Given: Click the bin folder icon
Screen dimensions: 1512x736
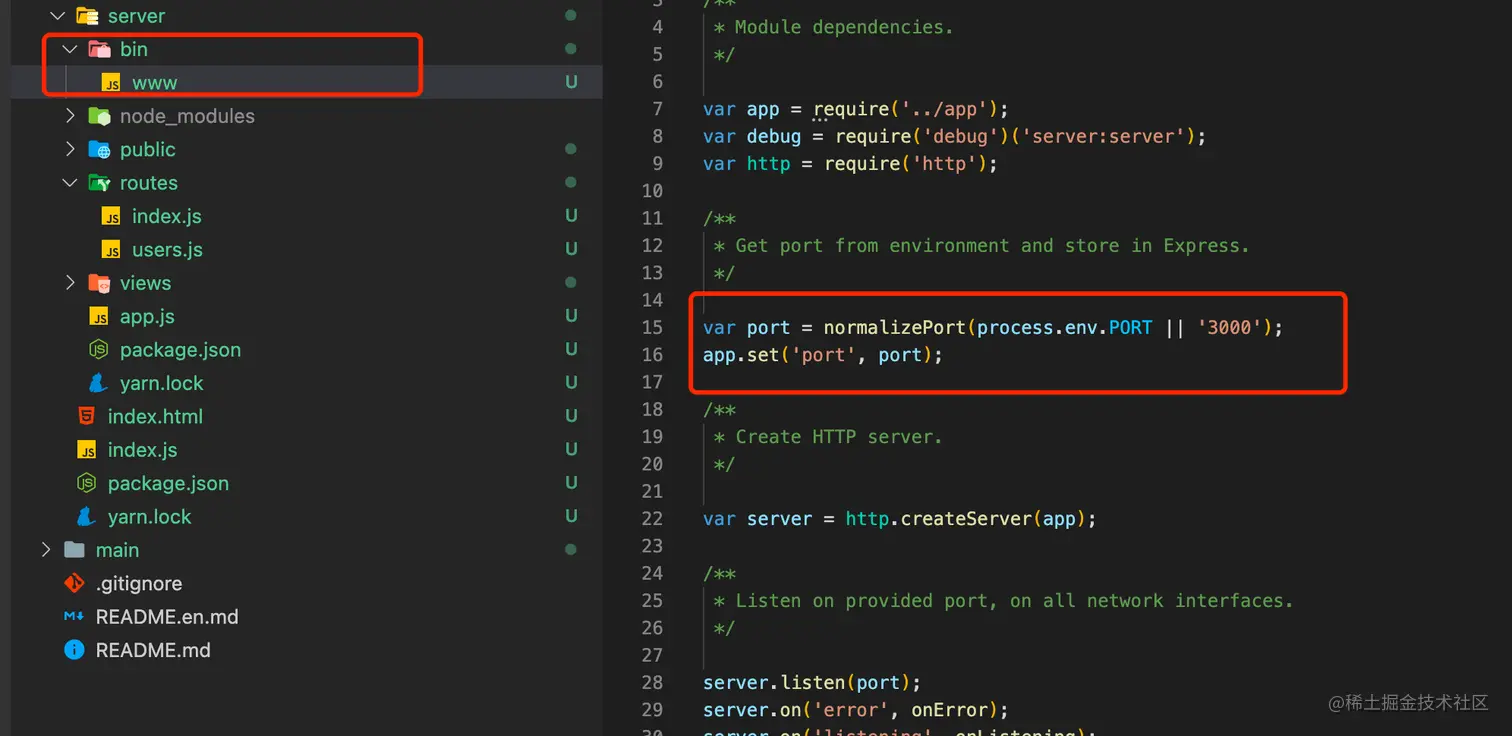Looking at the screenshot, I should [x=99, y=49].
